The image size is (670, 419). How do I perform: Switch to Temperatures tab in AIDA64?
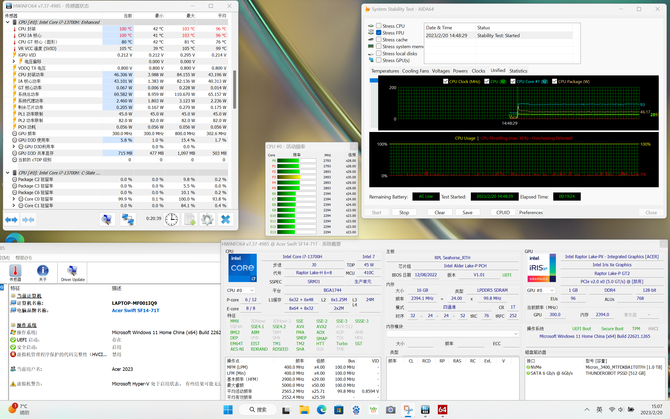[x=385, y=71]
